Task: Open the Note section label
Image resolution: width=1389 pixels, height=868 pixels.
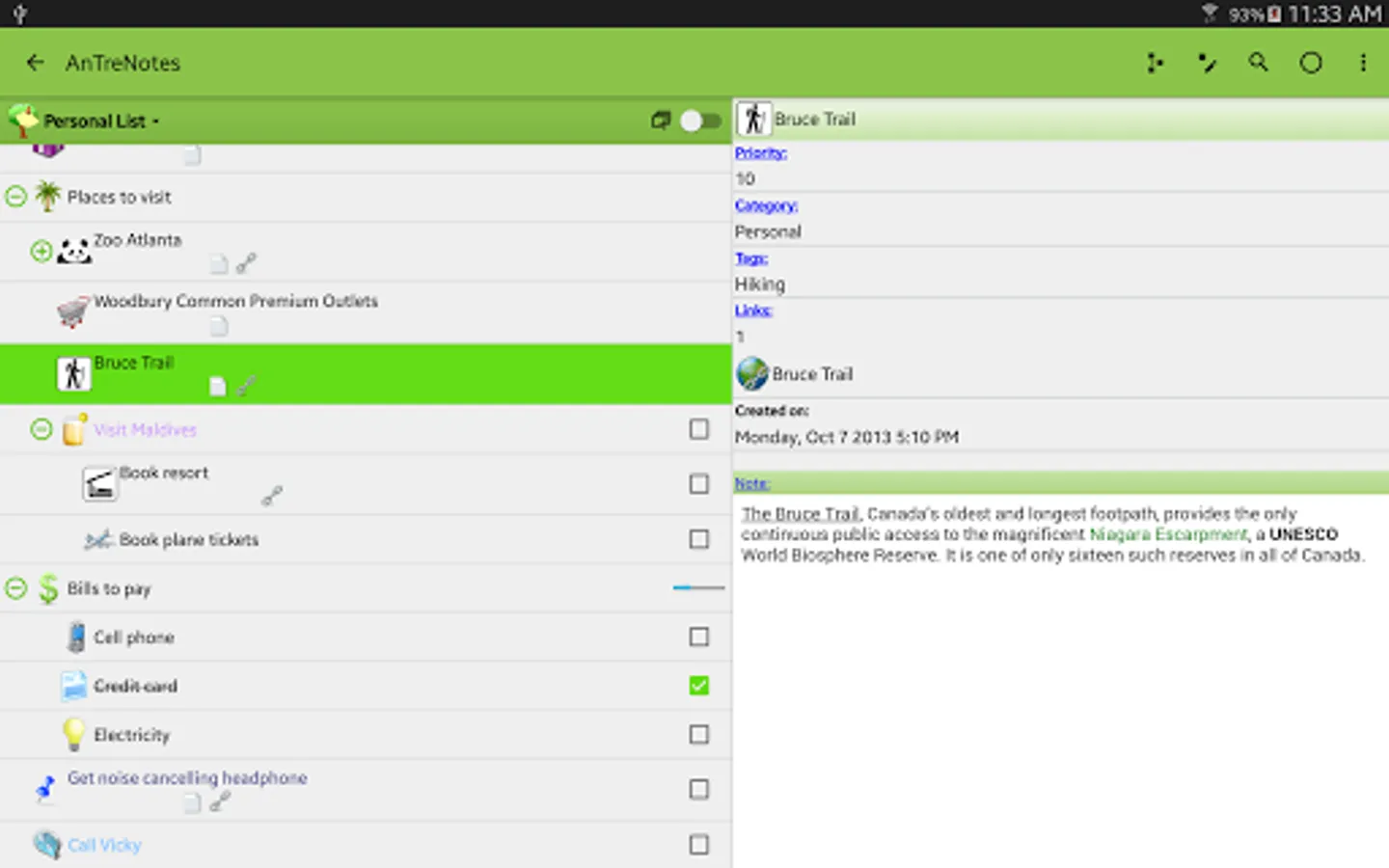Action: (x=751, y=484)
